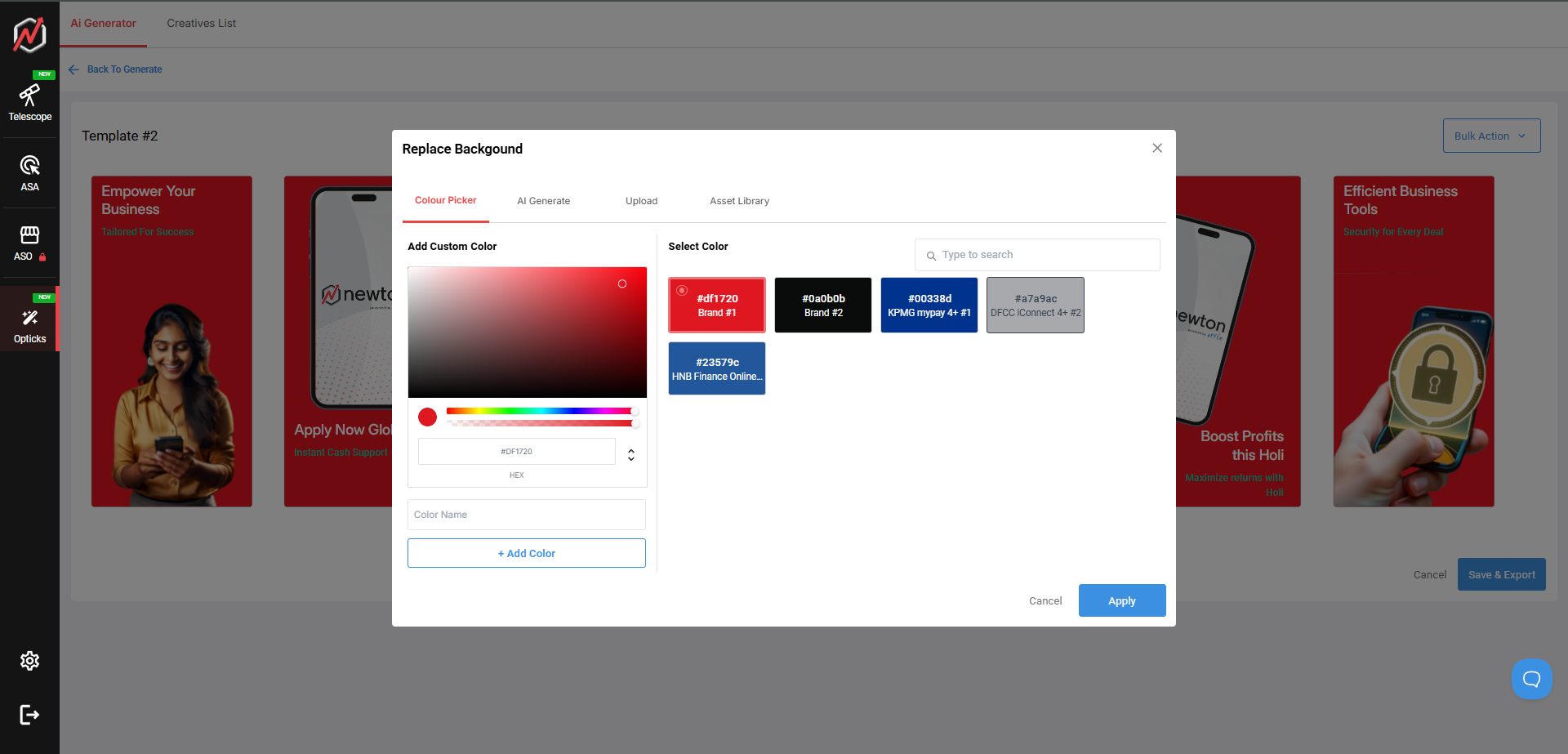Open the ASO store icon
The height and width of the screenshot is (754, 1568).
point(29,235)
